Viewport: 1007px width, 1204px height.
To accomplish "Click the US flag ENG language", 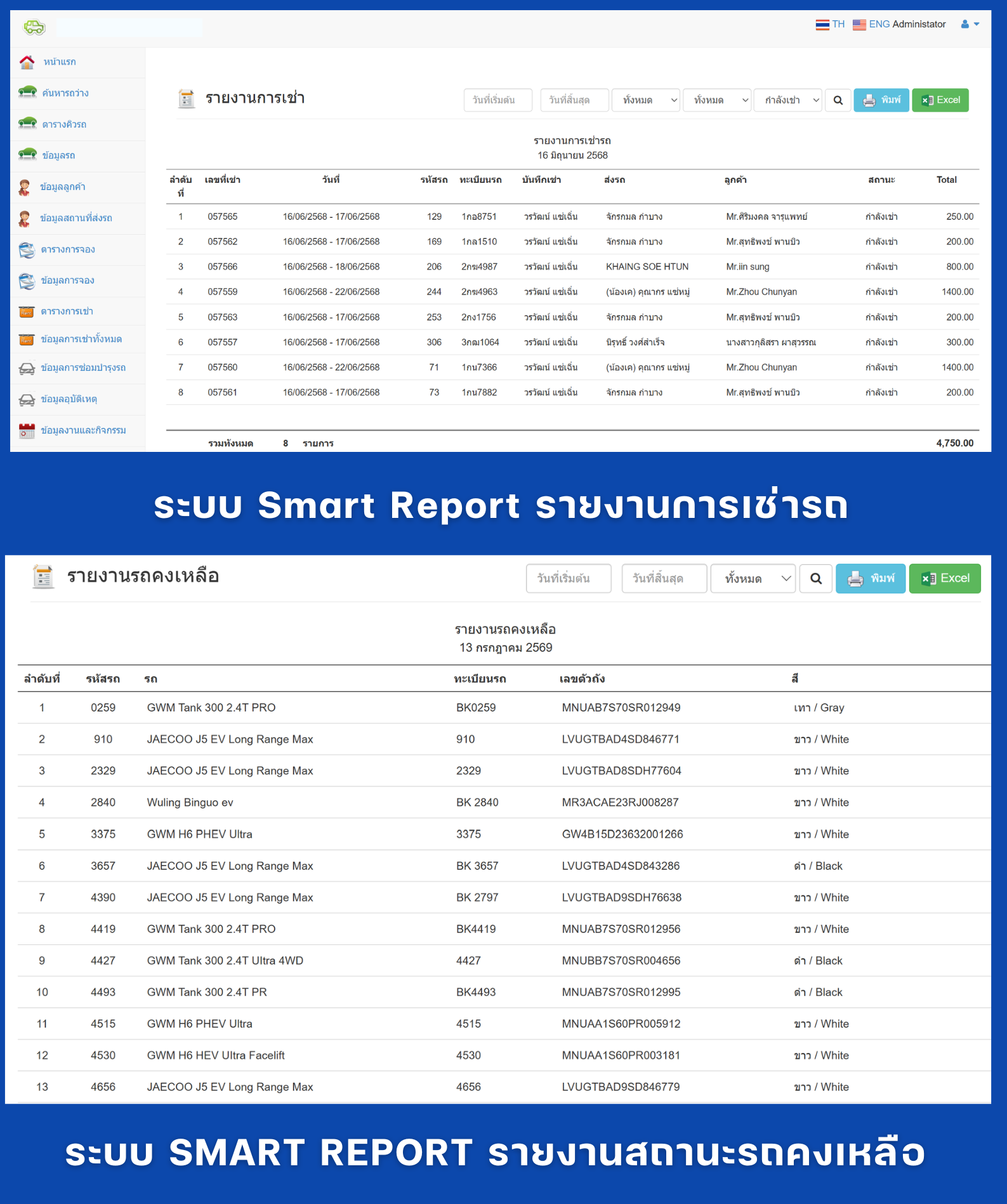I will click(871, 24).
